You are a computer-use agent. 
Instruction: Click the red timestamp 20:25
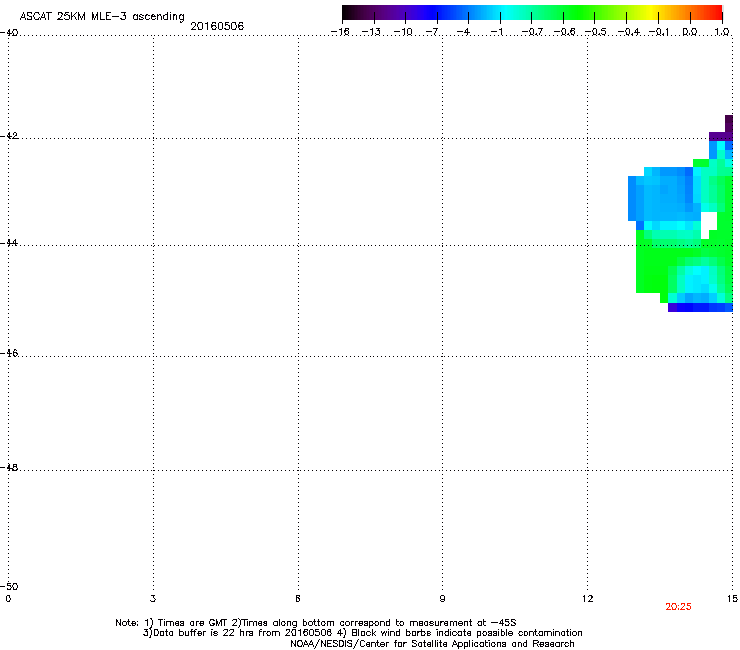(678, 607)
